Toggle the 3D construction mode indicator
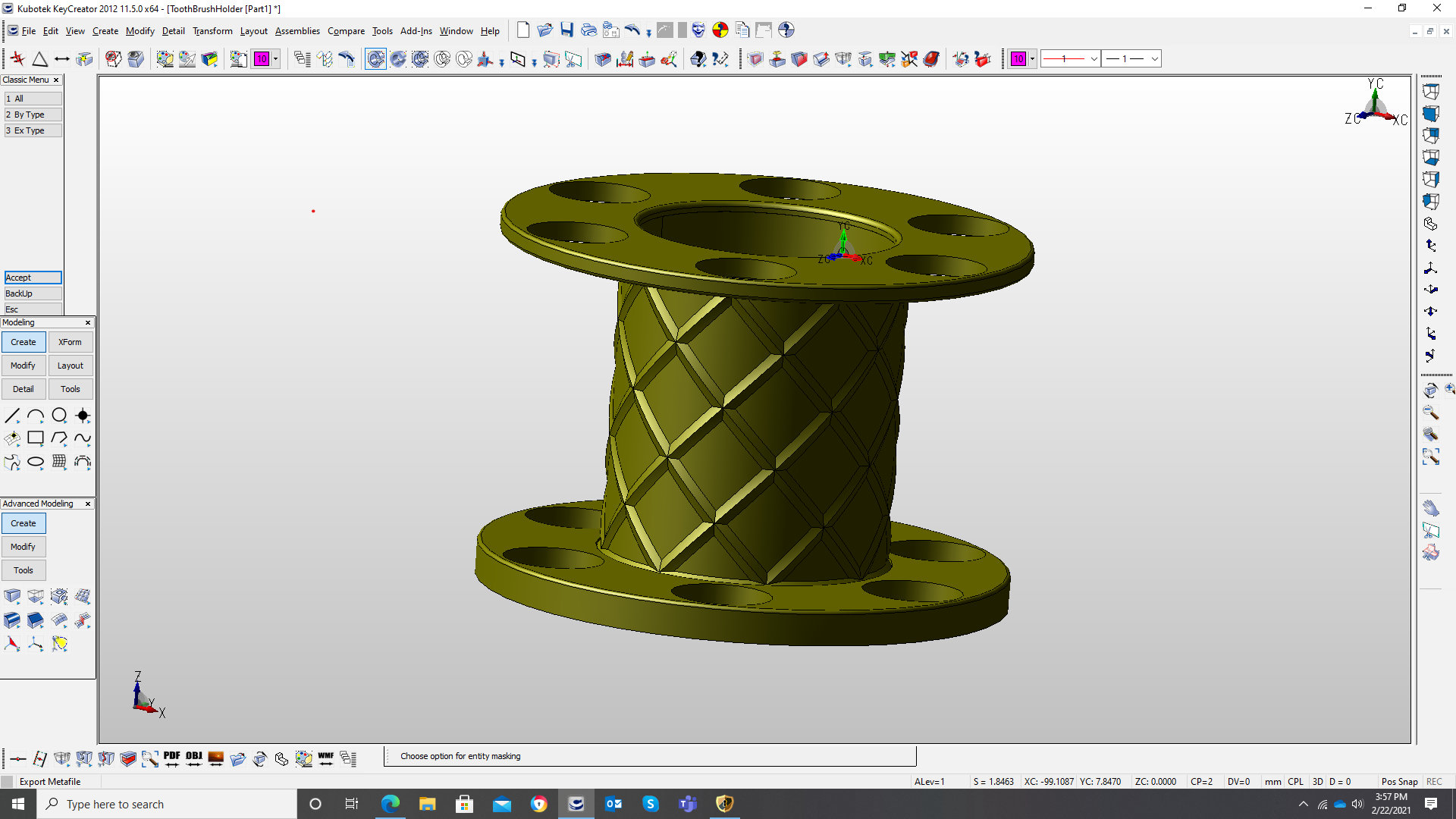 [x=1318, y=781]
